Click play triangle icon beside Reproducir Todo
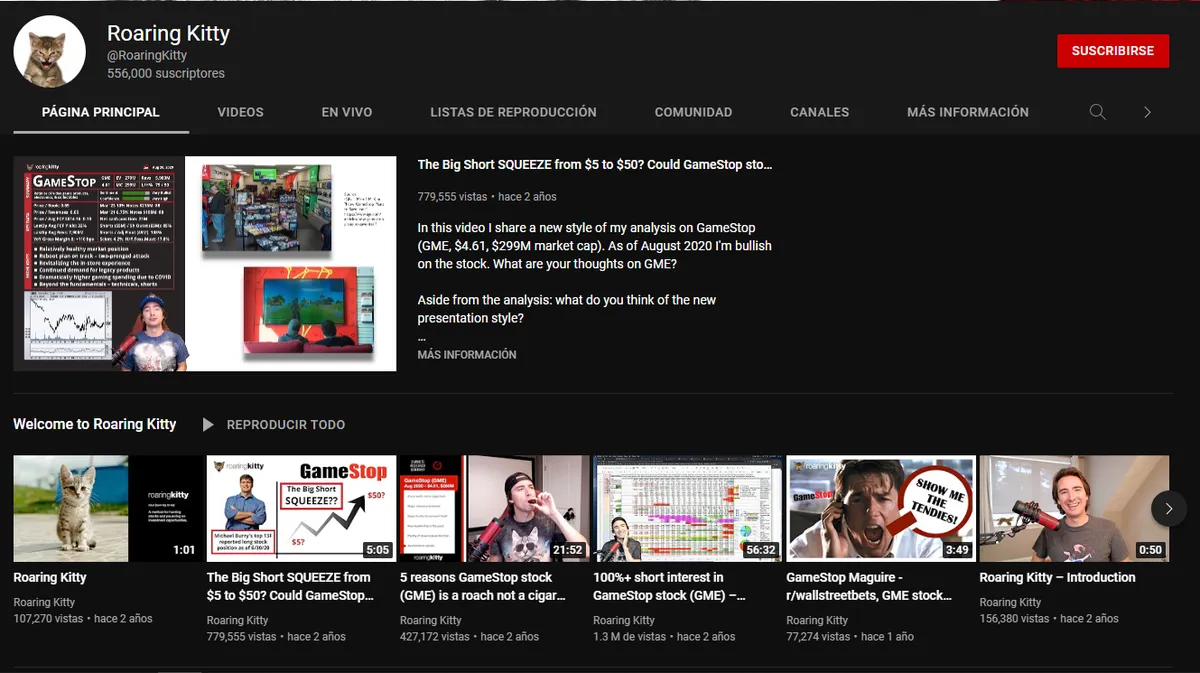The height and width of the screenshot is (673, 1200). tap(208, 425)
